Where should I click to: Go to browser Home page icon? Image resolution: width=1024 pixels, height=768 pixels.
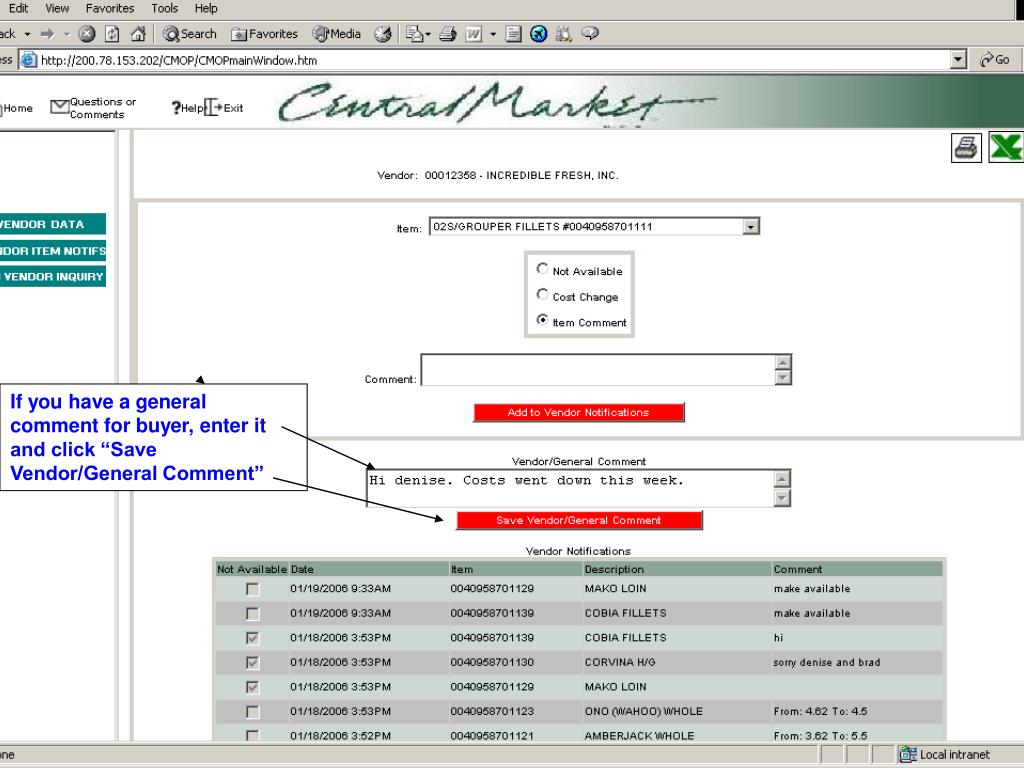tap(138, 34)
